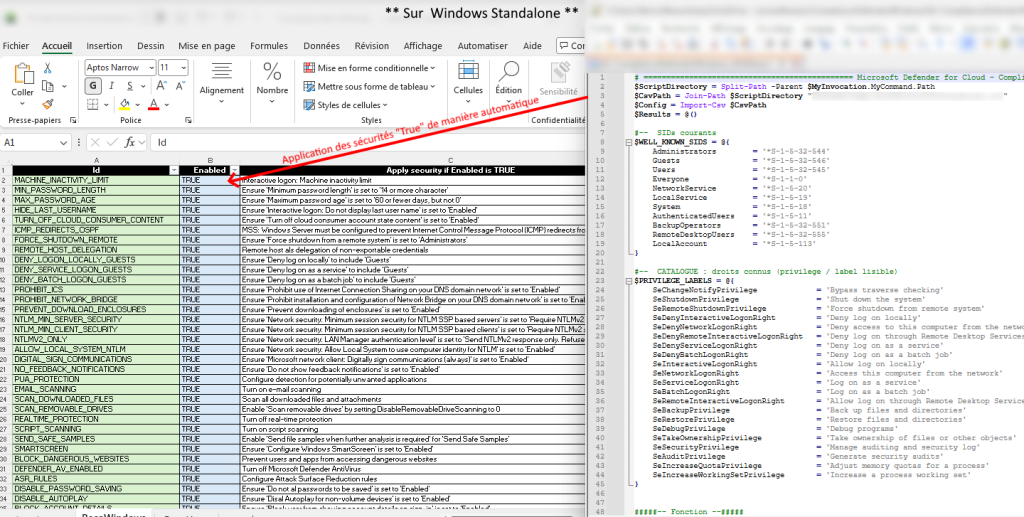Click the Édition magnifier icon

(508, 72)
